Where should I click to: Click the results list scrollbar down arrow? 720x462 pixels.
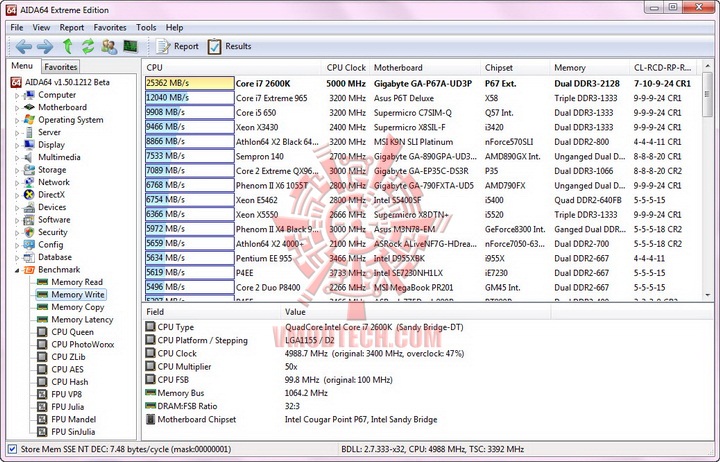tap(708, 295)
